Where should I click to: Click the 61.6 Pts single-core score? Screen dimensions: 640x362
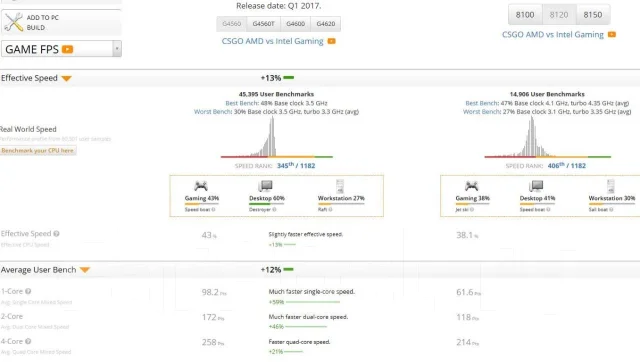(469, 292)
